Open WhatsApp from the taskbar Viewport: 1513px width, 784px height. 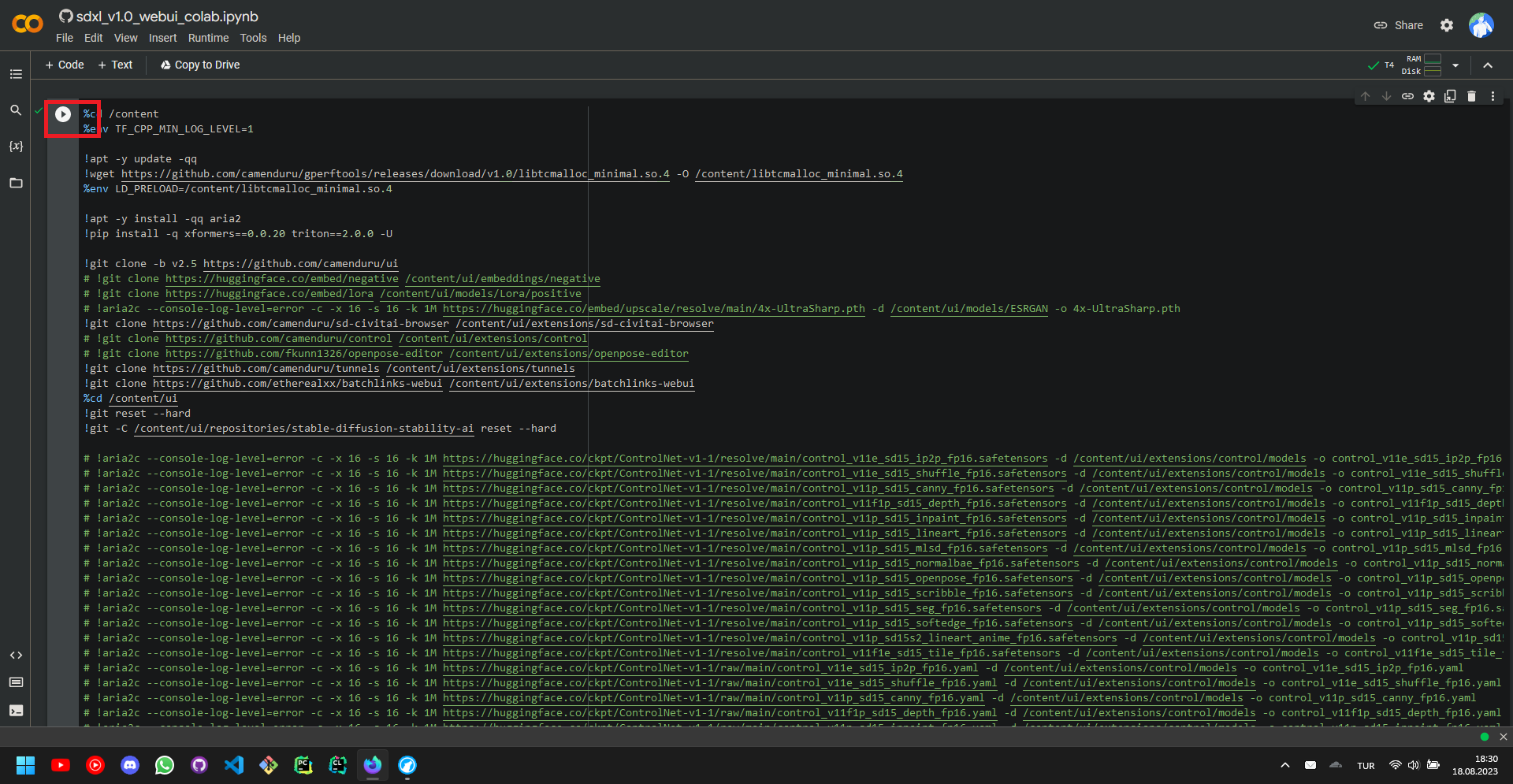(165, 765)
